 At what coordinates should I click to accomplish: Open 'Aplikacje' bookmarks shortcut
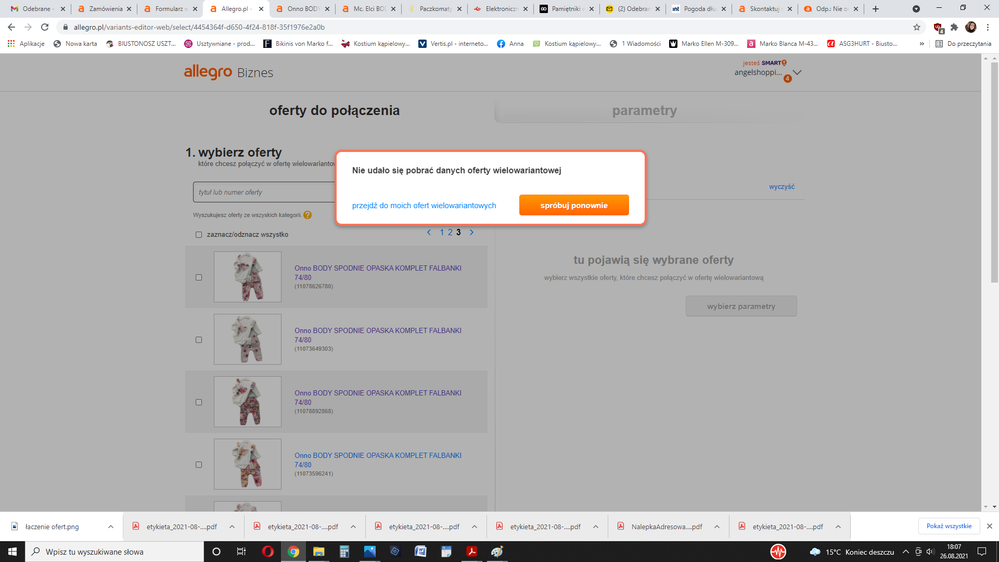[x=26, y=44]
